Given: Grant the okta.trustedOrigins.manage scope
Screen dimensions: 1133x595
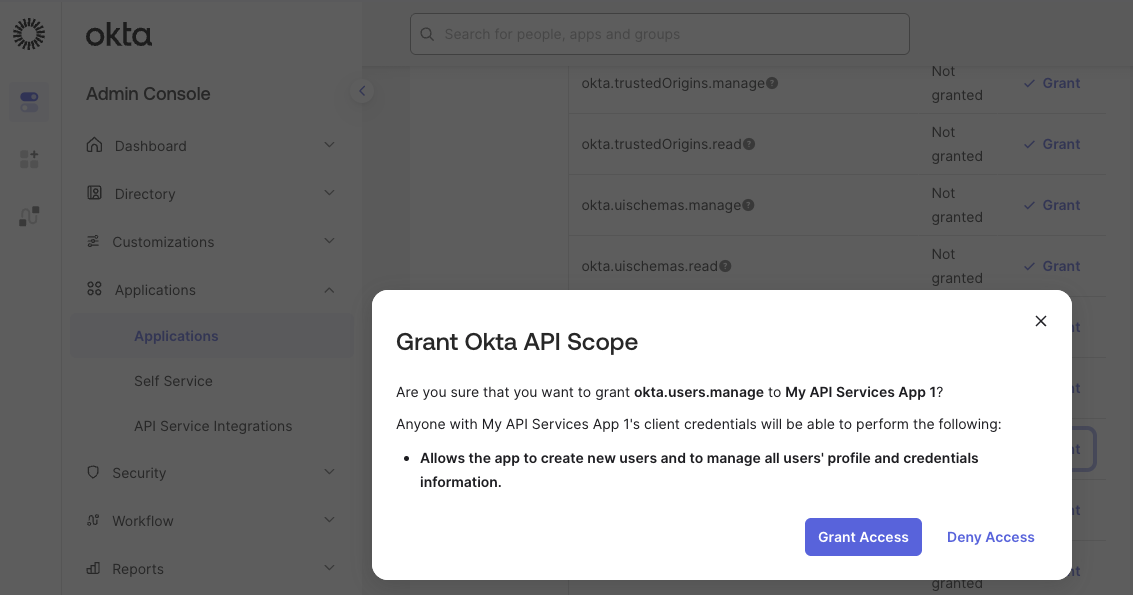Looking at the screenshot, I should pyautogui.click(x=1052, y=83).
